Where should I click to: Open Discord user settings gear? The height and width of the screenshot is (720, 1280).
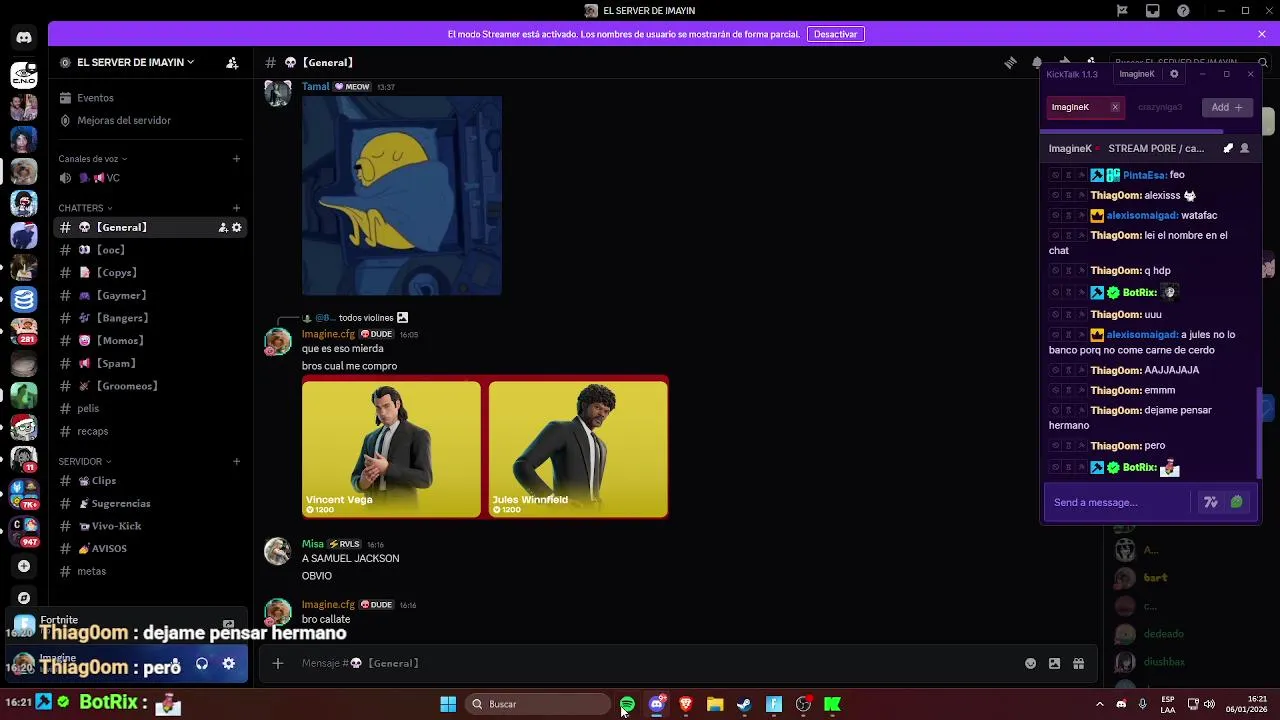pos(228,663)
